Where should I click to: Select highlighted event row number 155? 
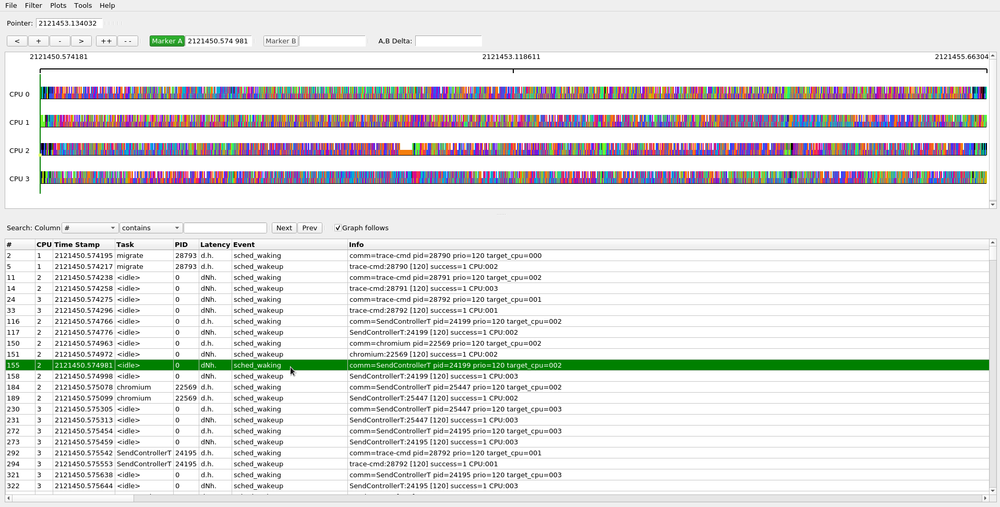pos(497,365)
